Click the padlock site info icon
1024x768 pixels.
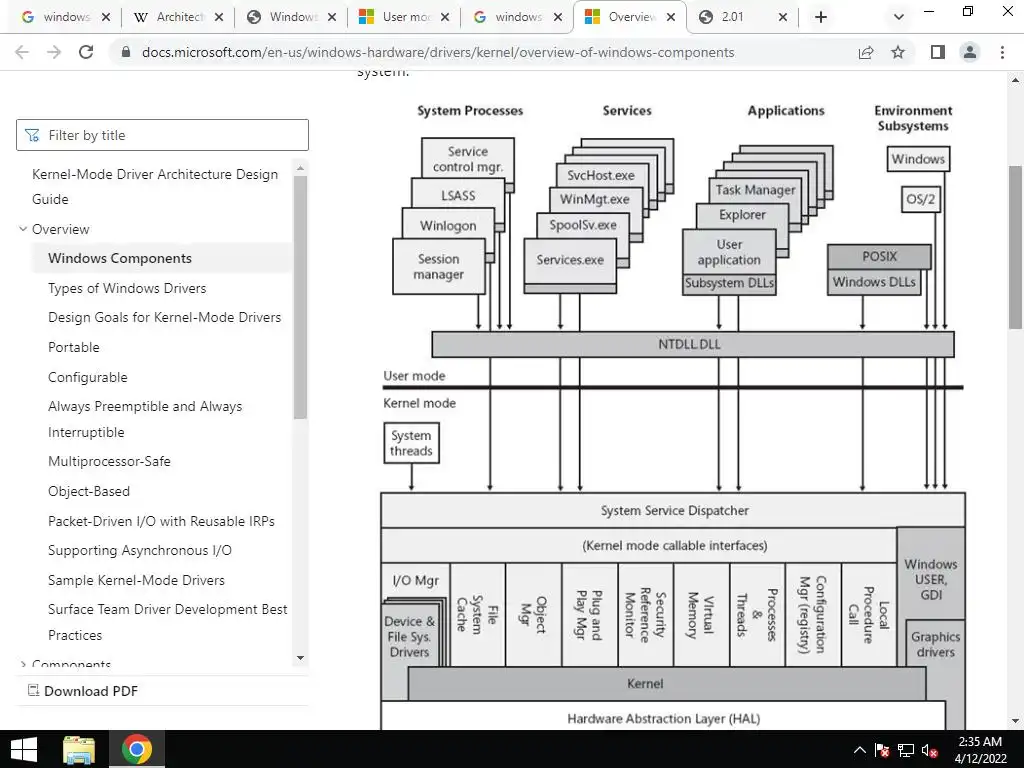click(126, 52)
